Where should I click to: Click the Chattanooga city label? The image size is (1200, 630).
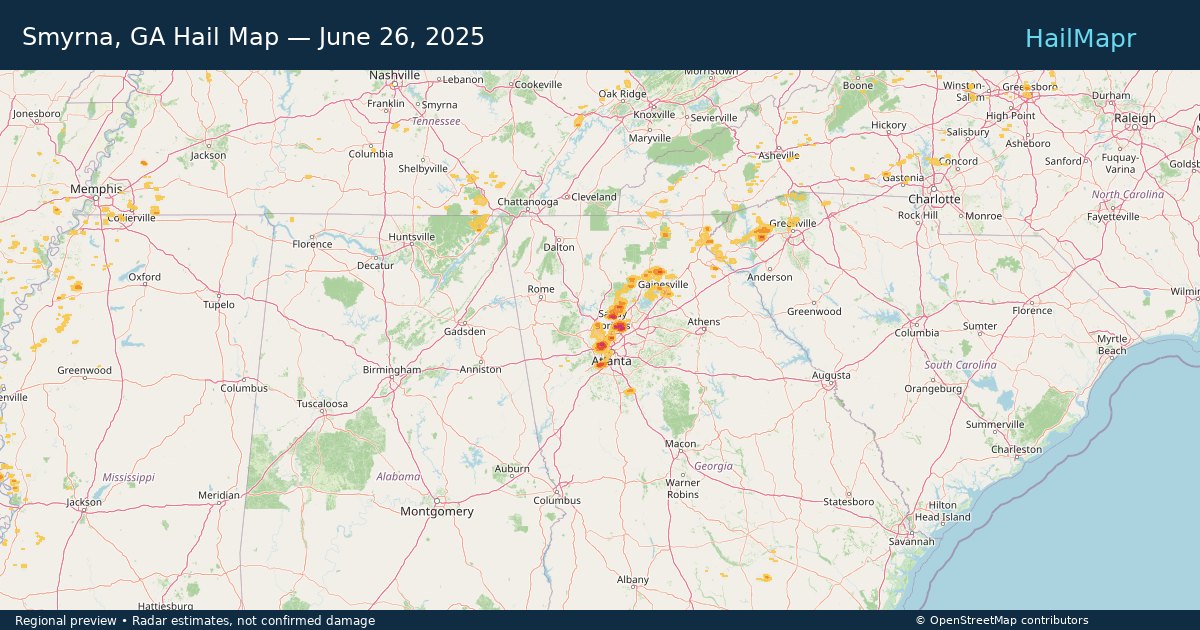[x=527, y=201]
